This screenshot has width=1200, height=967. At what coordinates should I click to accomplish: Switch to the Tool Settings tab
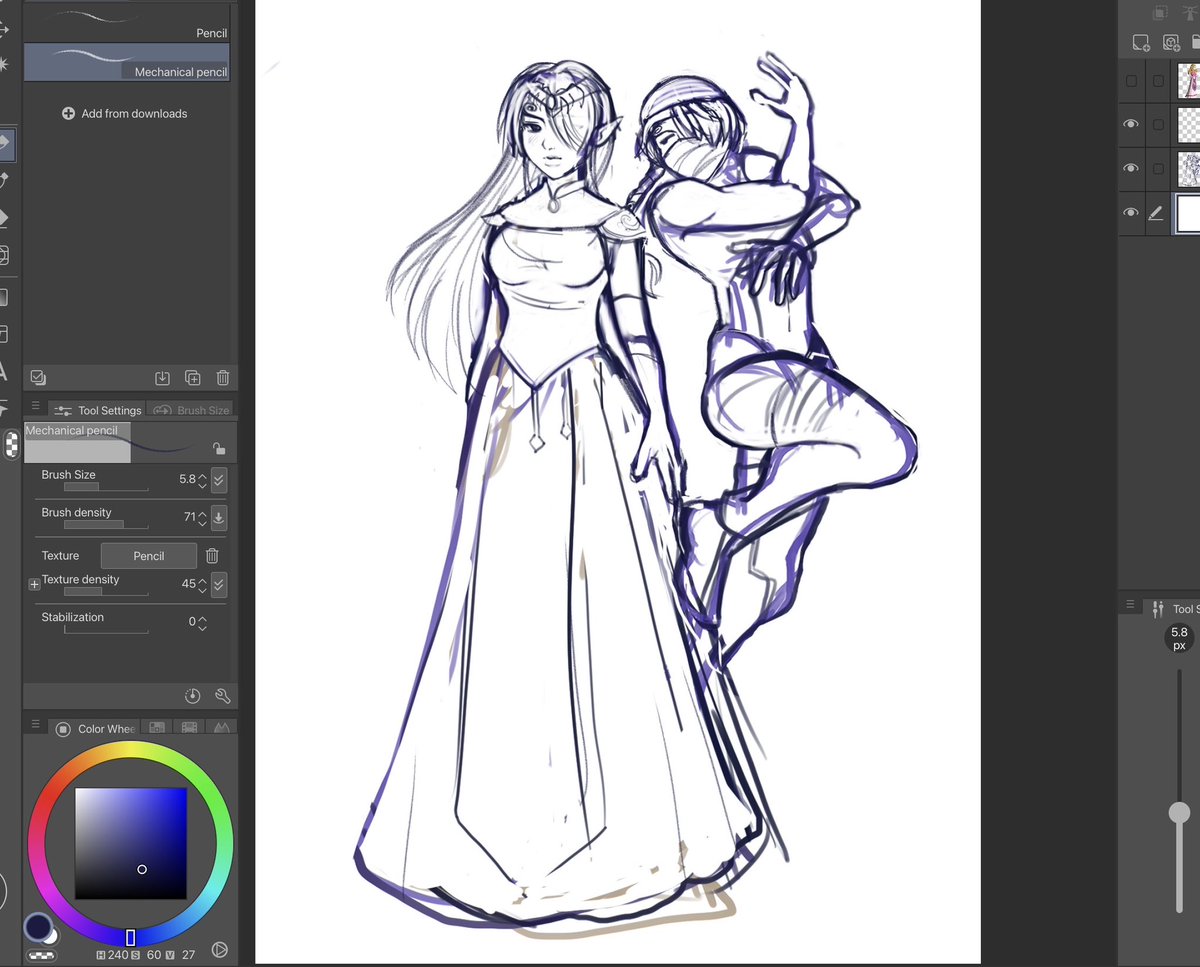(98, 410)
